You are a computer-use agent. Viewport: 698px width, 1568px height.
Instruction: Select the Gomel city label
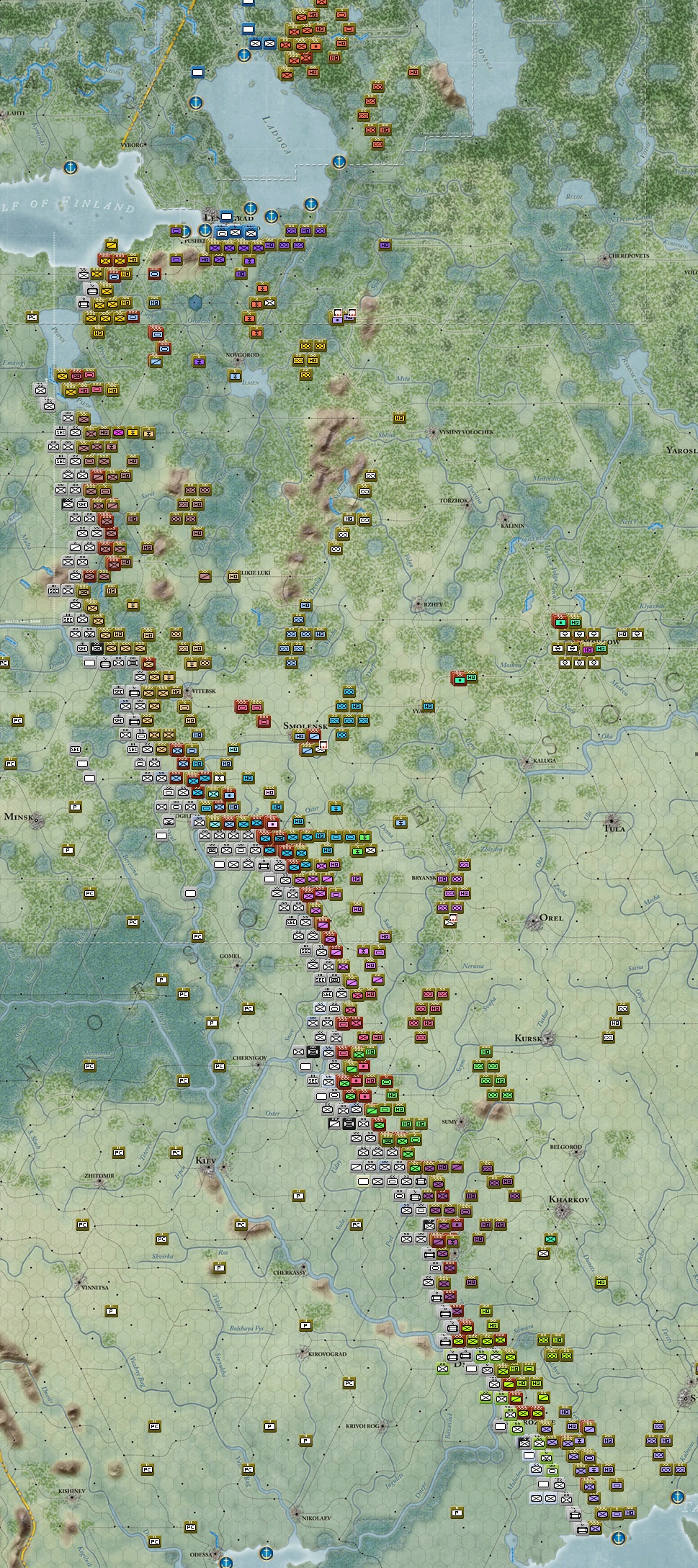[230, 956]
